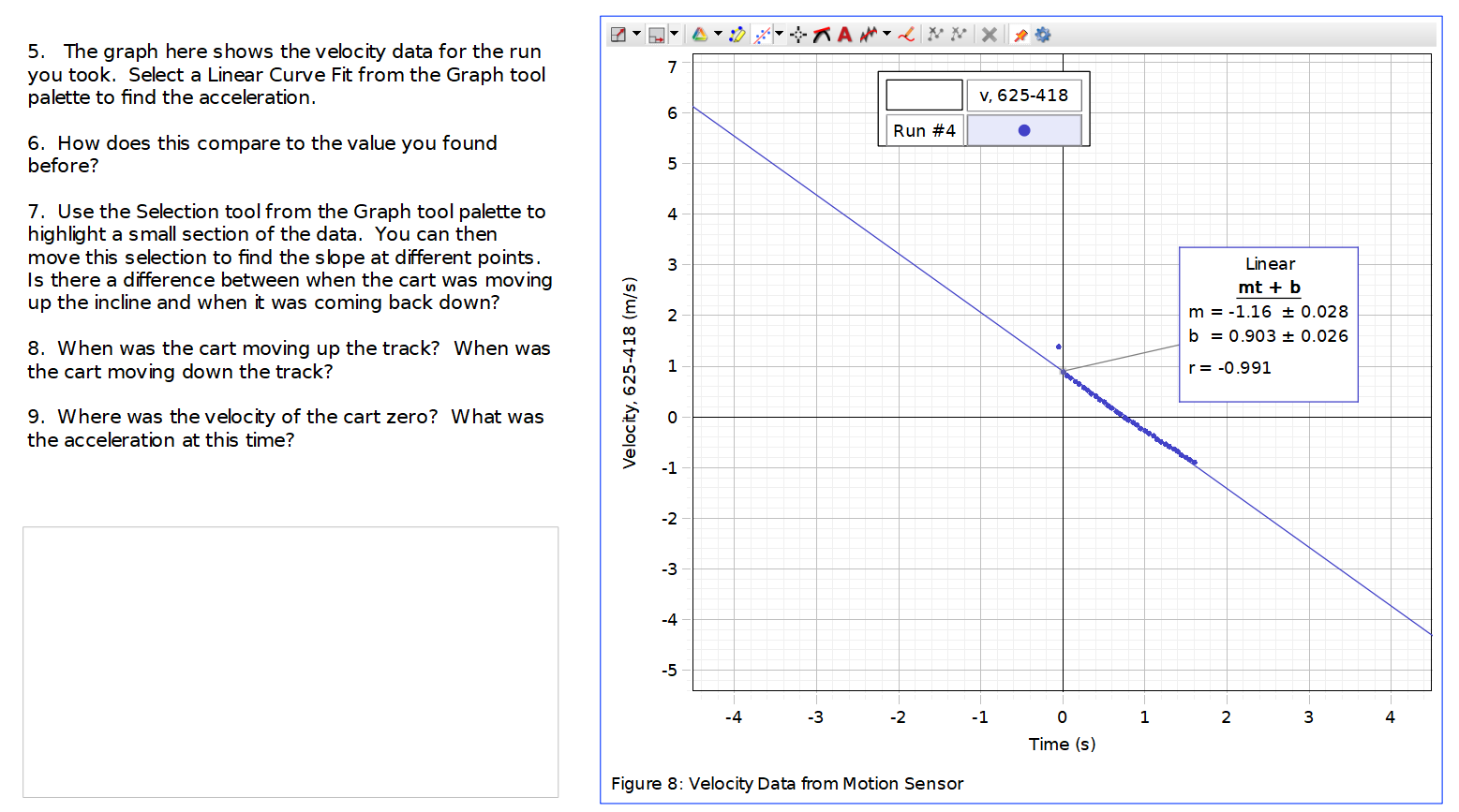1459x812 pixels.
Task: Select the Scale-to-Fit tool
Action: tap(620, 35)
